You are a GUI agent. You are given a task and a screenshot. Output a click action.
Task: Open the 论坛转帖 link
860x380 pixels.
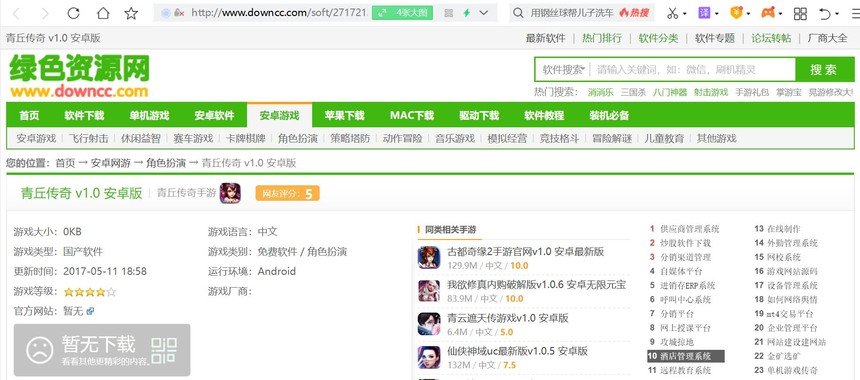coord(771,38)
